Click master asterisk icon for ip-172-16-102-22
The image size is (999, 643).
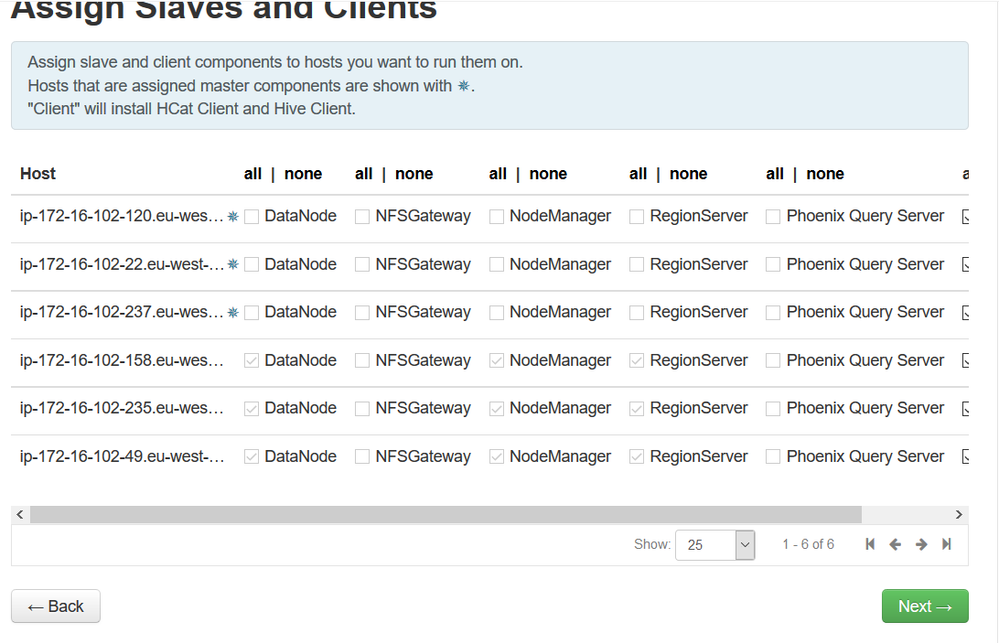pyautogui.click(x=233, y=265)
